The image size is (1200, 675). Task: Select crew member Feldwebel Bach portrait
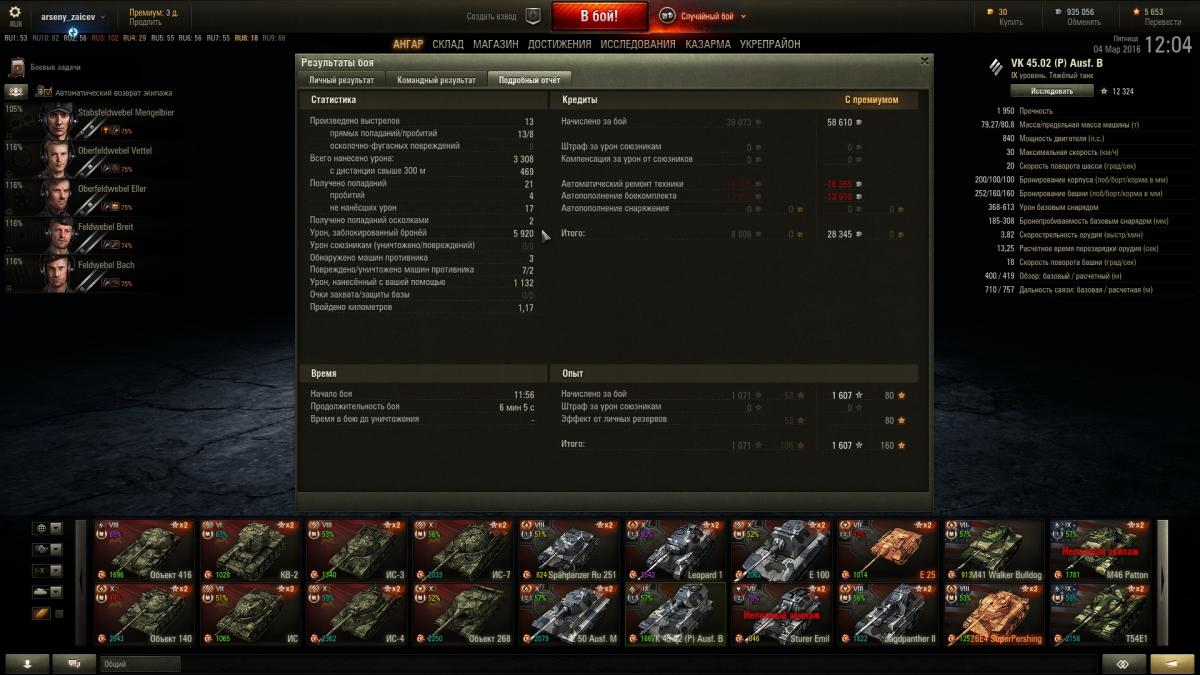coord(57,274)
